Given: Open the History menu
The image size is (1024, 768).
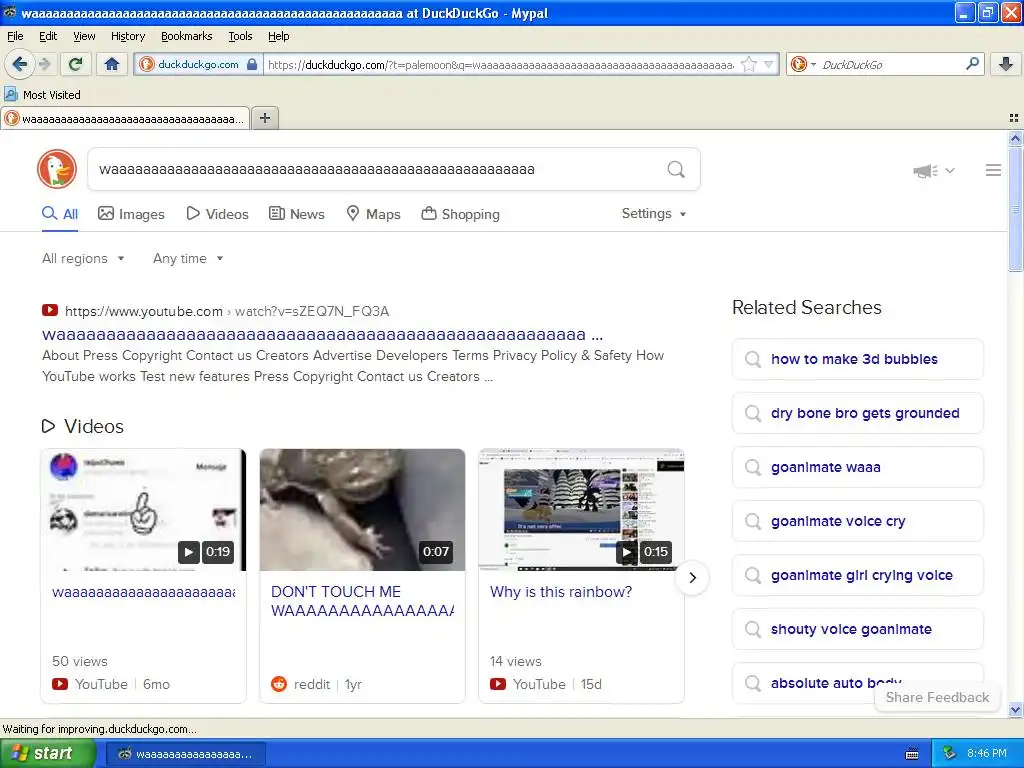Looking at the screenshot, I should coord(128,36).
